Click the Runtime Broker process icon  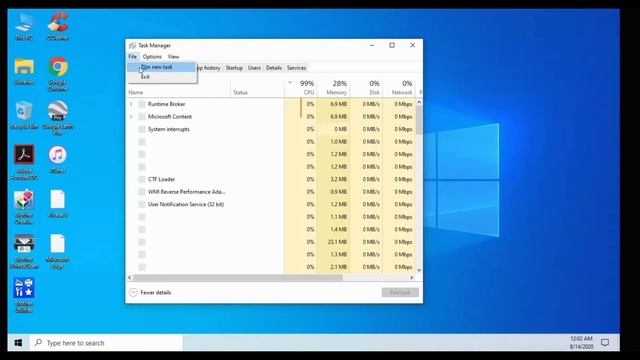(x=142, y=104)
